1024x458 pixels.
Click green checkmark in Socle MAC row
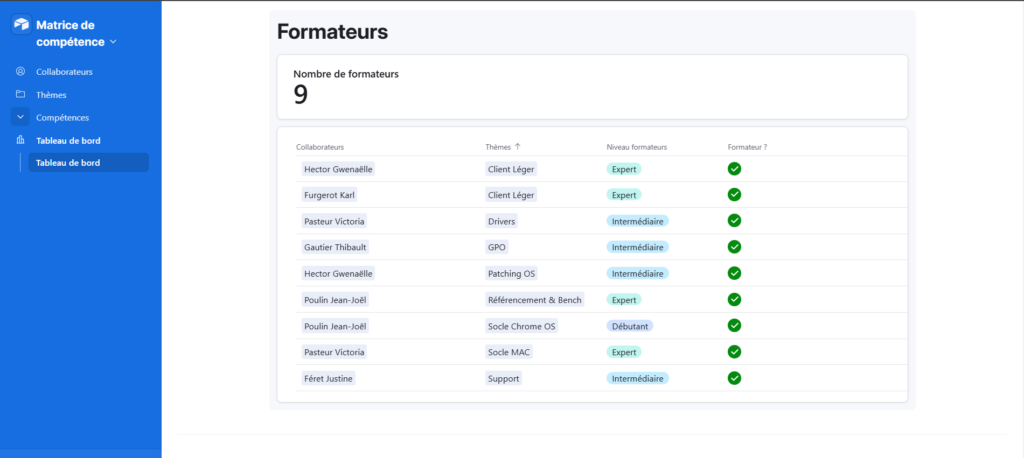tap(734, 352)
